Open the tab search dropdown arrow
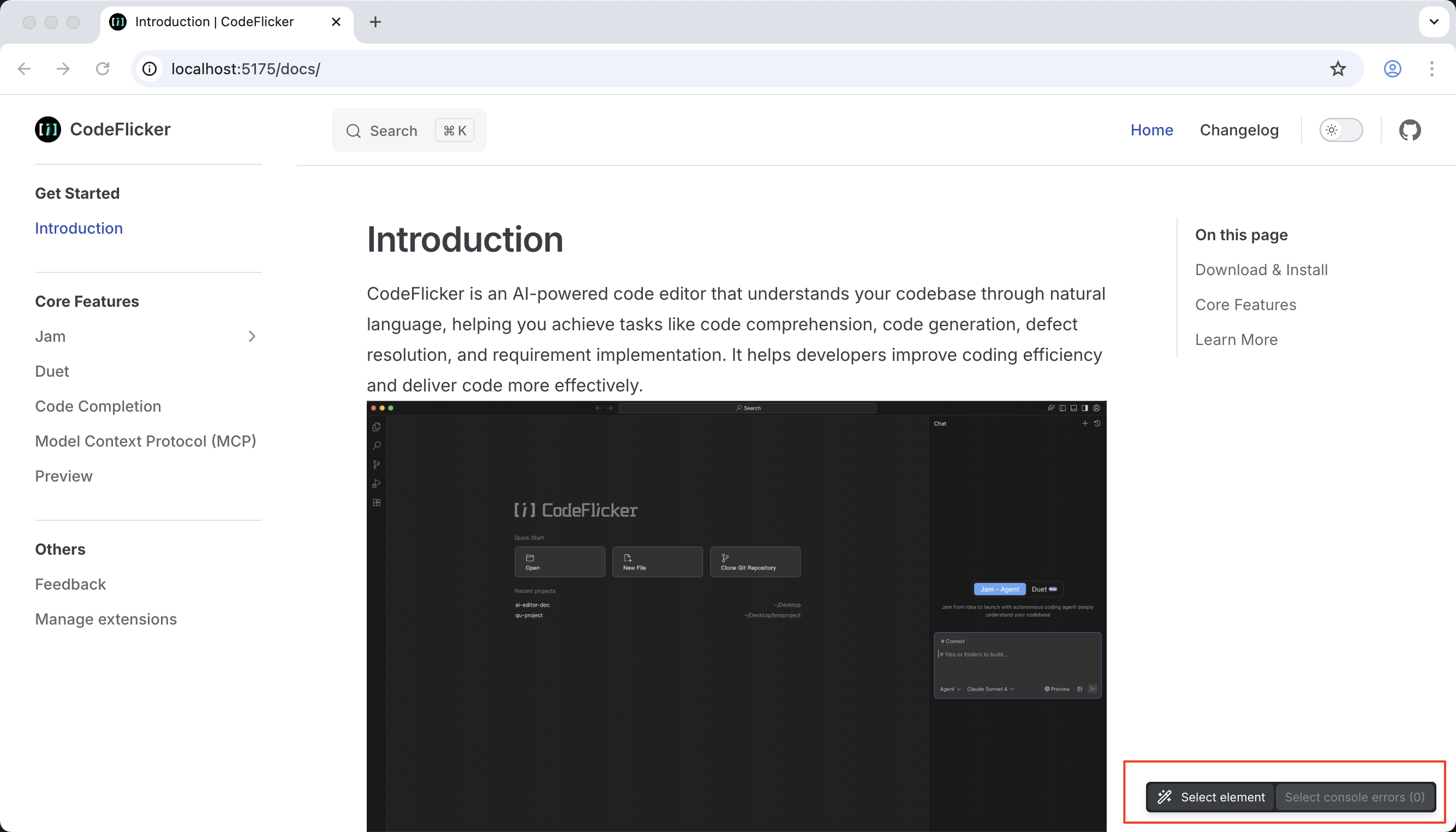Screen dimensions: 1456x832 [1433, 22]
